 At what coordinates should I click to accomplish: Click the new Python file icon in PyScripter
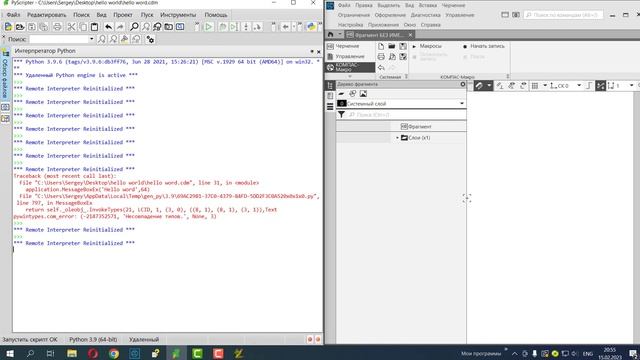tap(8, 27)
